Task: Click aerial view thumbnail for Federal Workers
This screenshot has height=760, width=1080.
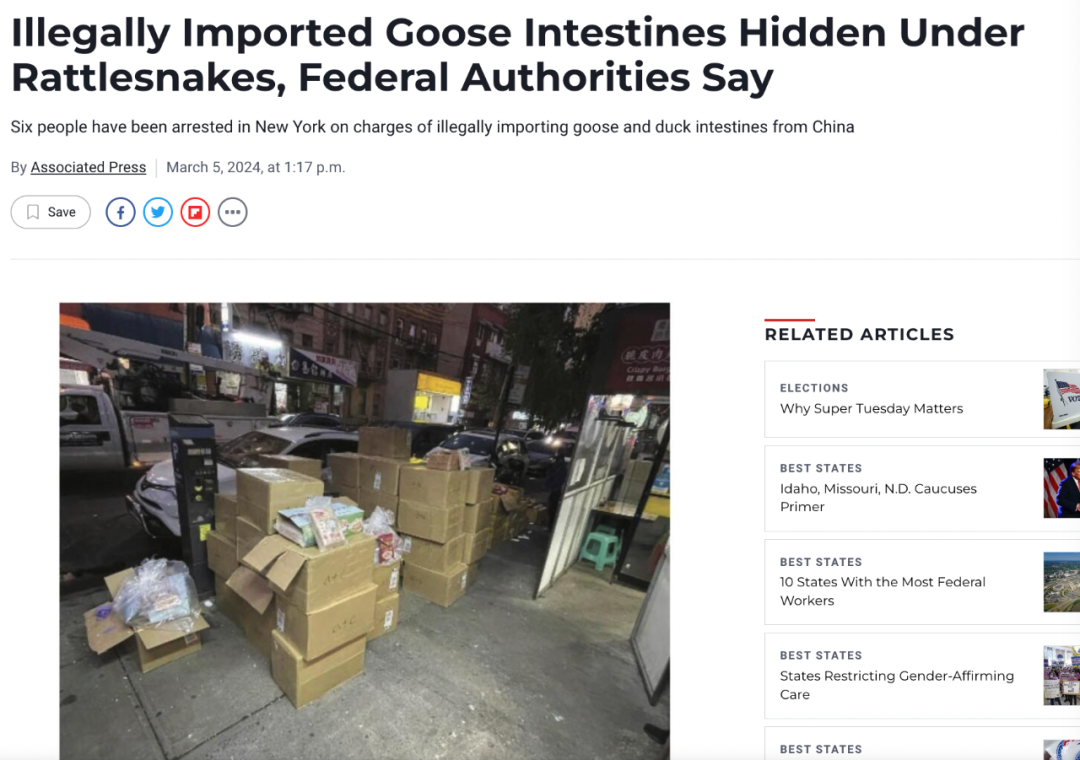Action: 1061,582
